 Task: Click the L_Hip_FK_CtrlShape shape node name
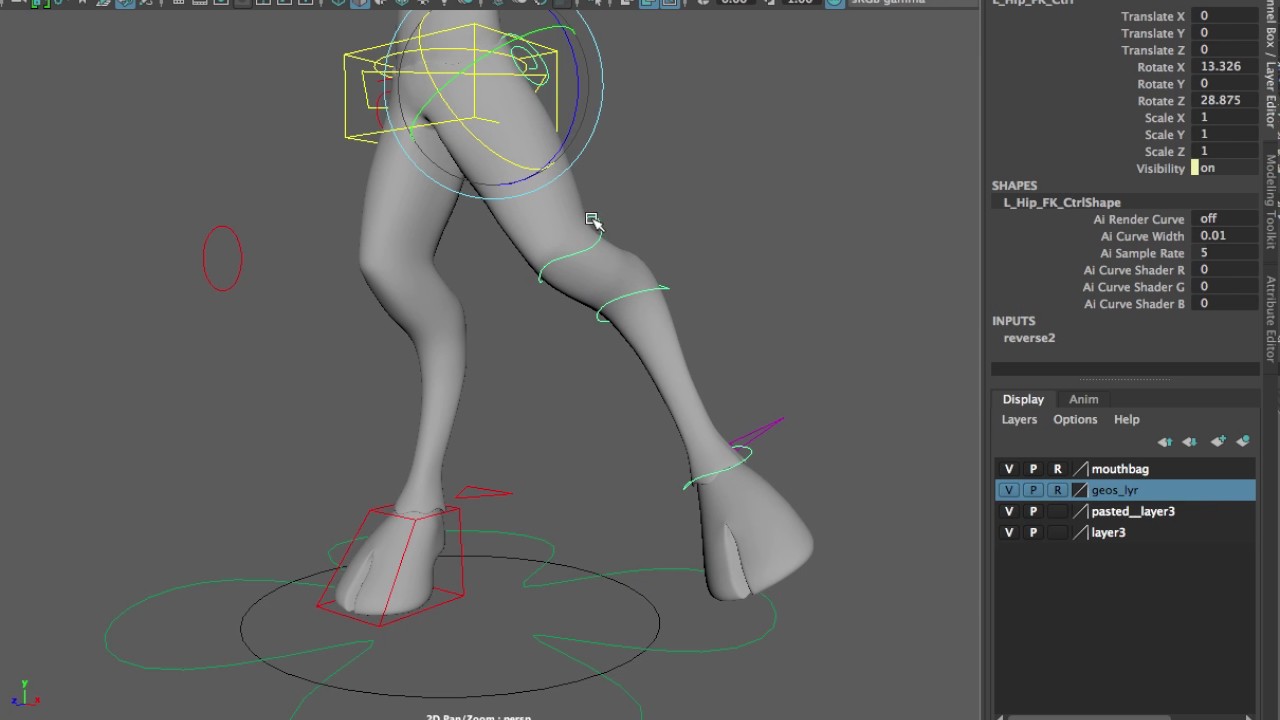1062,202
